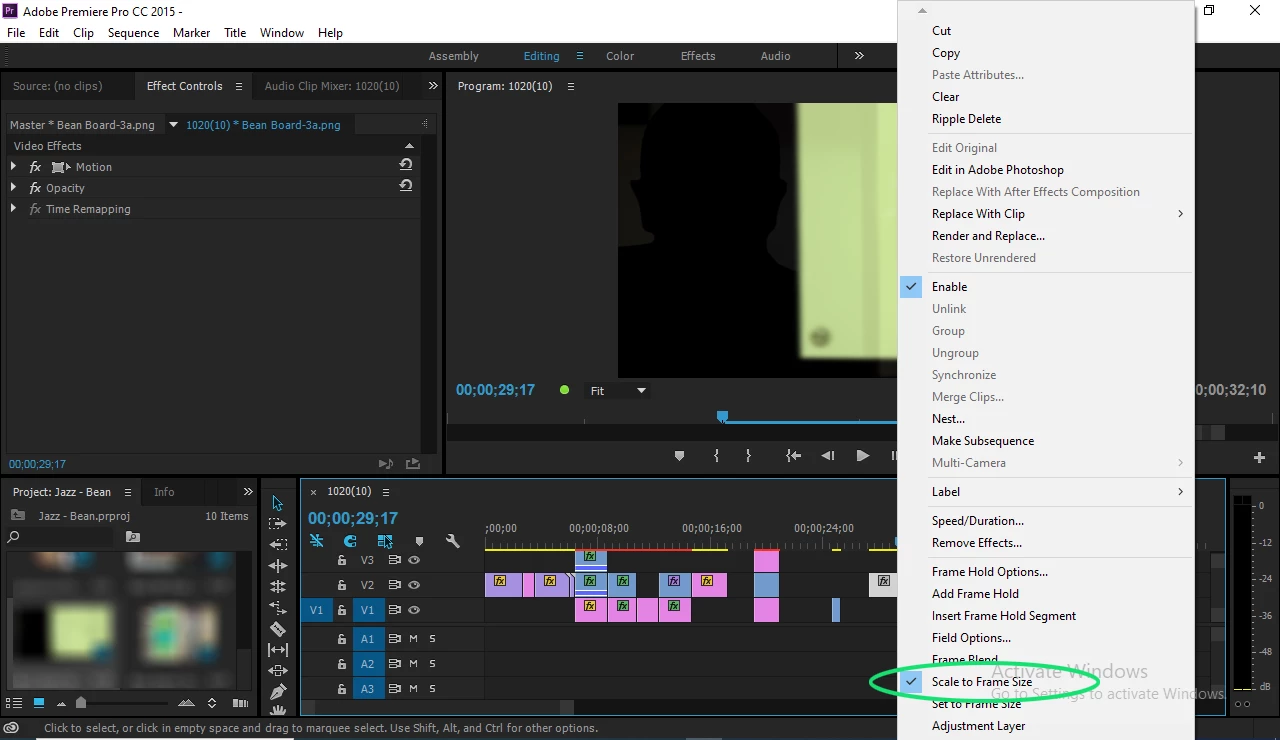
Task: Toggle V1 source patching button
Action: click(317, 610)
